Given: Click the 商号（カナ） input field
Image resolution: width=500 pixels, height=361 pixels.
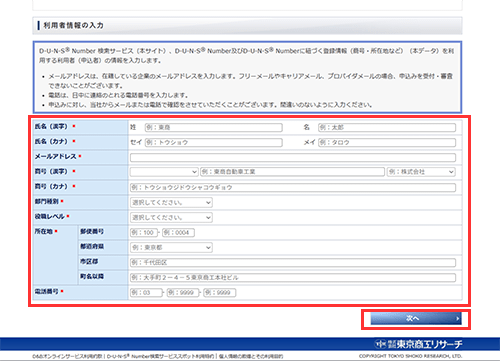Looking at the screenshot, I should pyautogui.click(x=293, y=187).
